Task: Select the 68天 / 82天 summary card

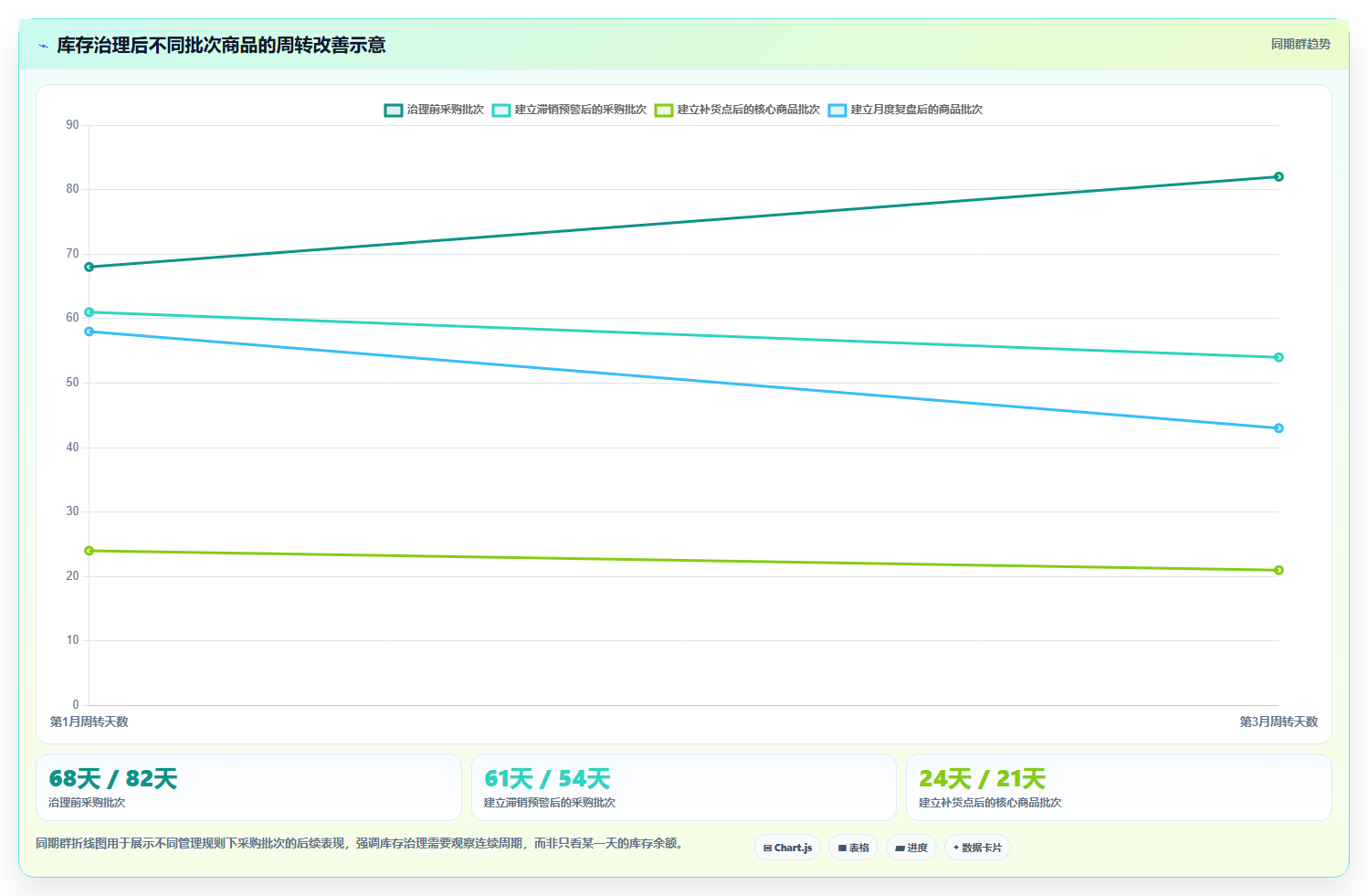Action: (x=248, y=787)
